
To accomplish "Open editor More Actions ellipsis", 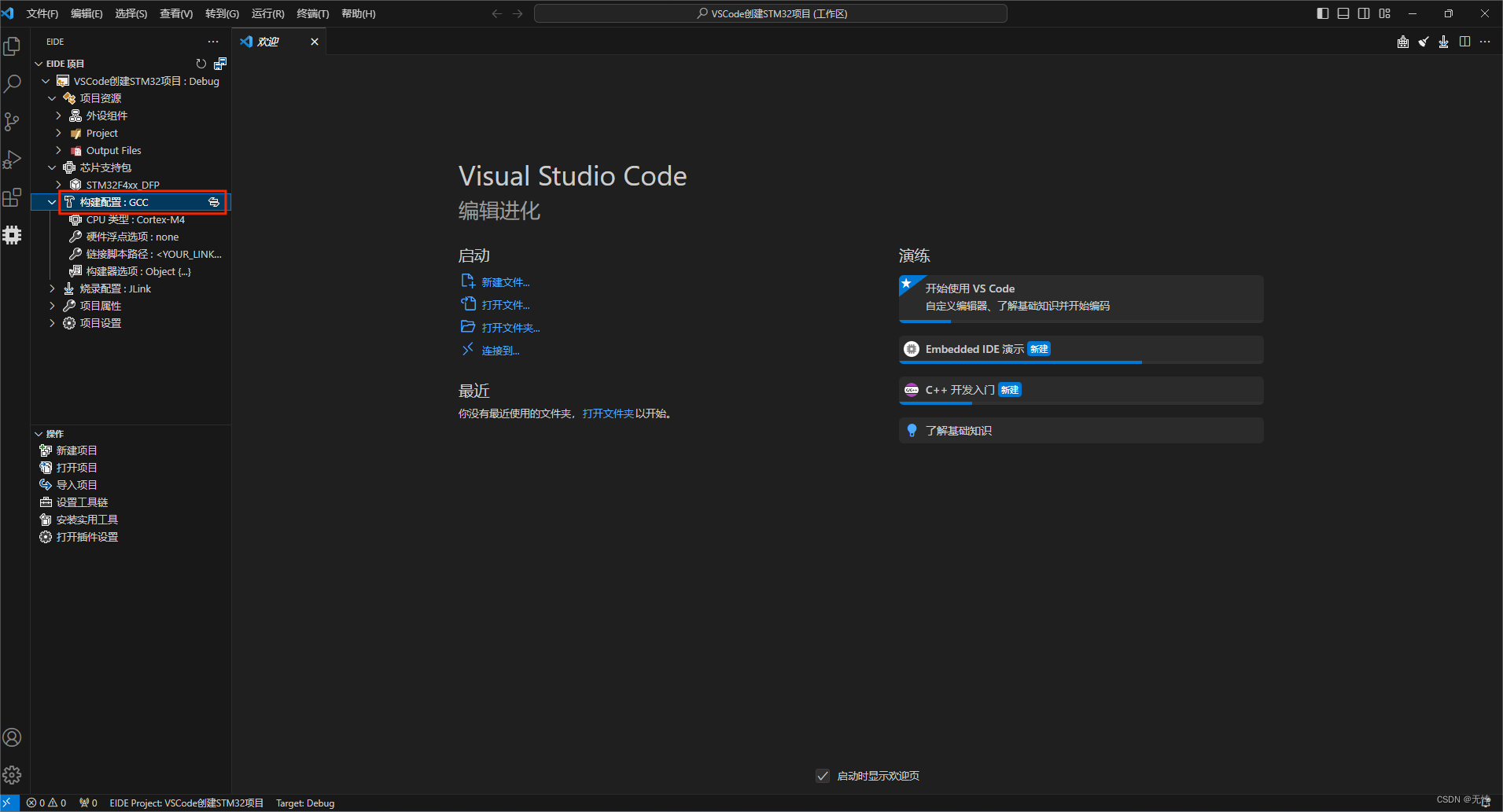I will (x=1485, y=42).
